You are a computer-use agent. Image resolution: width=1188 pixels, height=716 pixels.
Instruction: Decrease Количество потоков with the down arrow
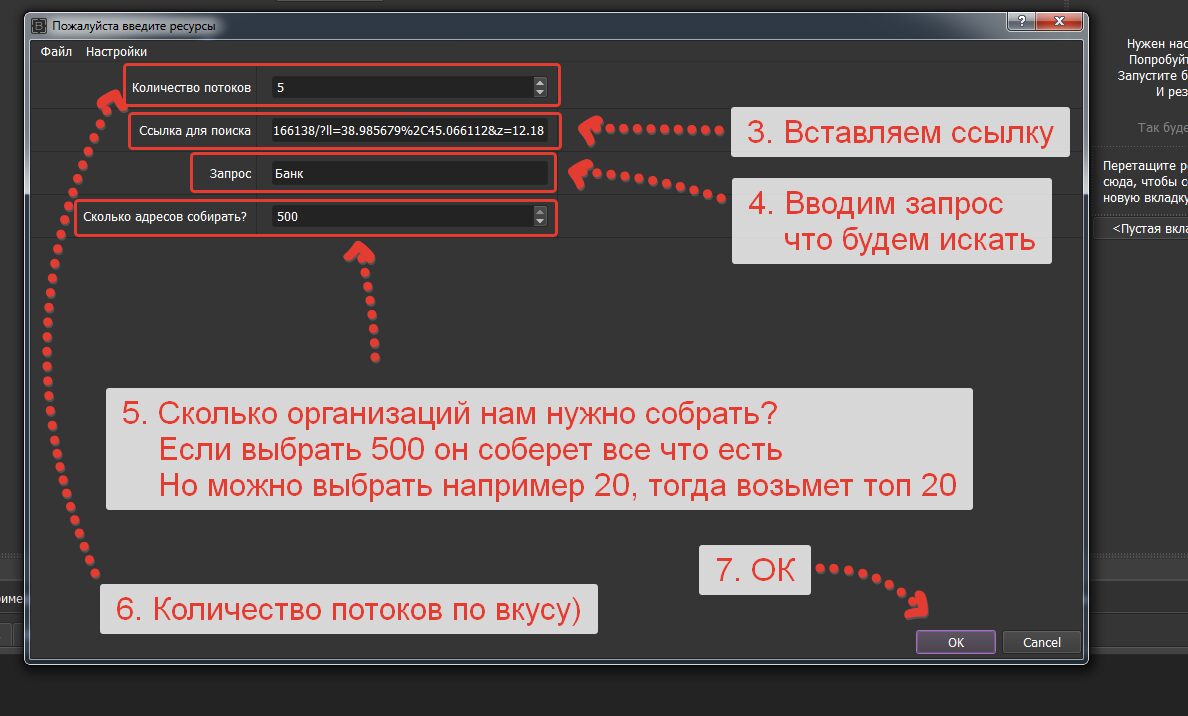(540, 92)
